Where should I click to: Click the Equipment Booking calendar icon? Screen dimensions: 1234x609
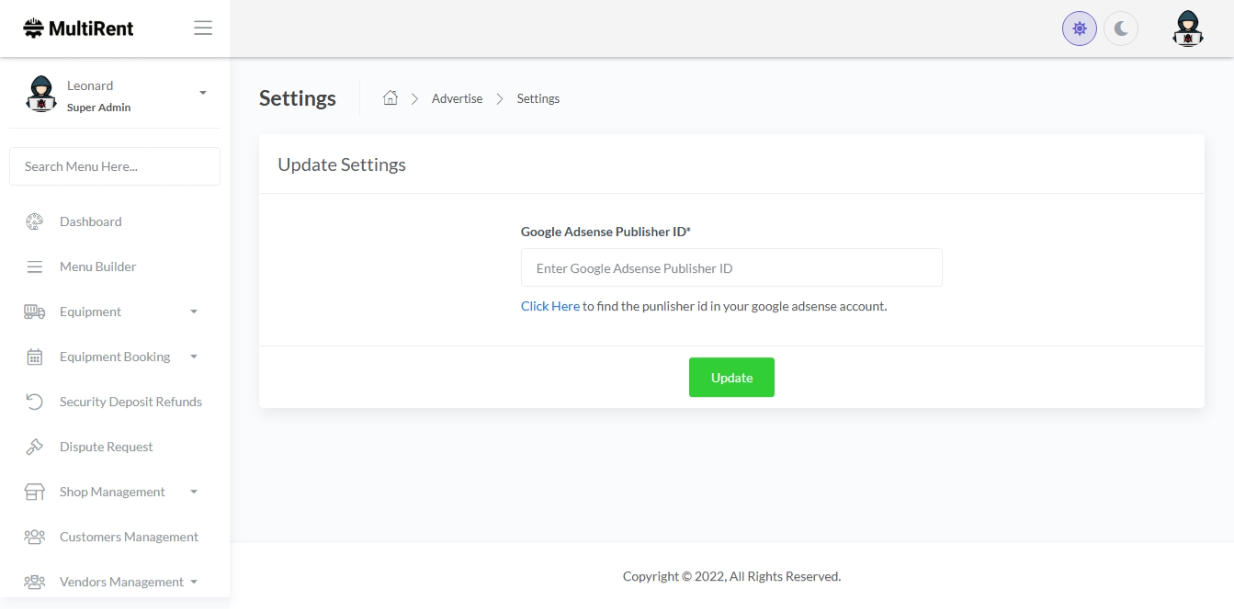[34, 357]
